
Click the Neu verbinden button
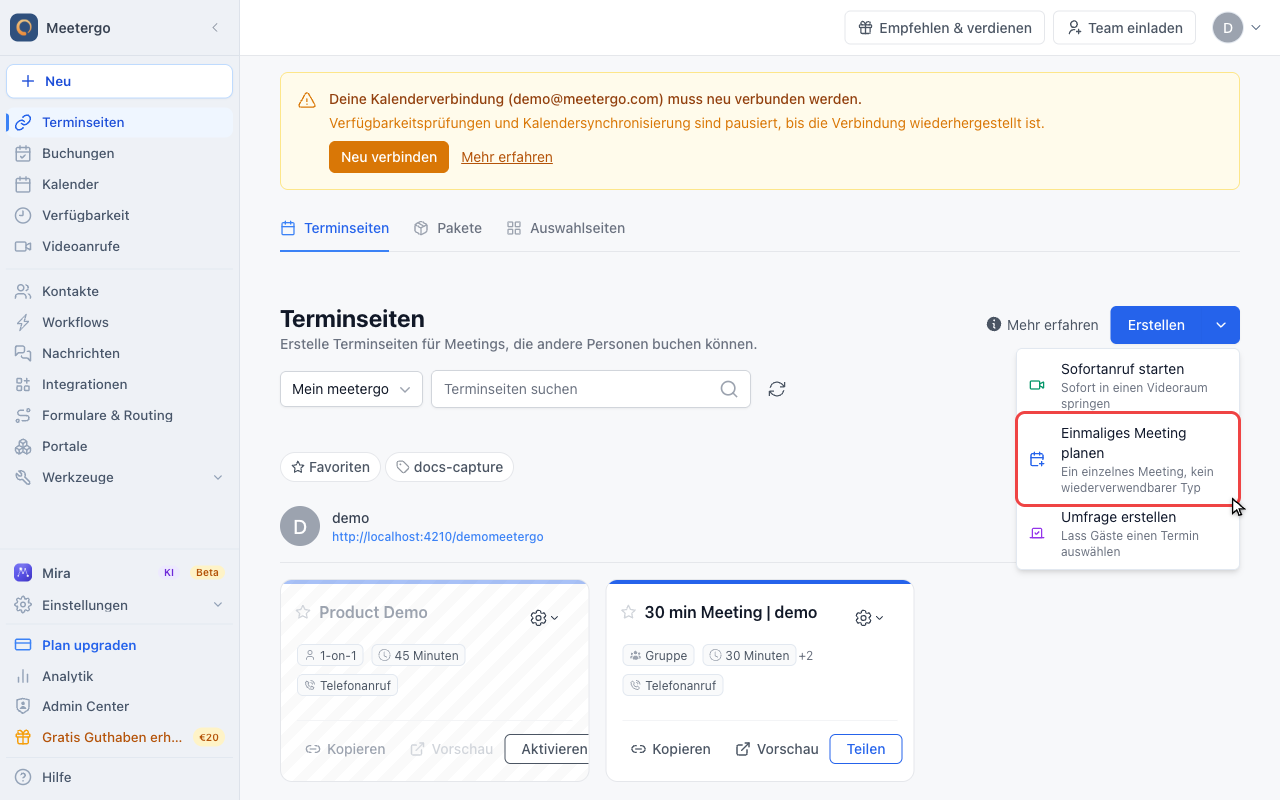pyautogui.click(x=389, y=157)
